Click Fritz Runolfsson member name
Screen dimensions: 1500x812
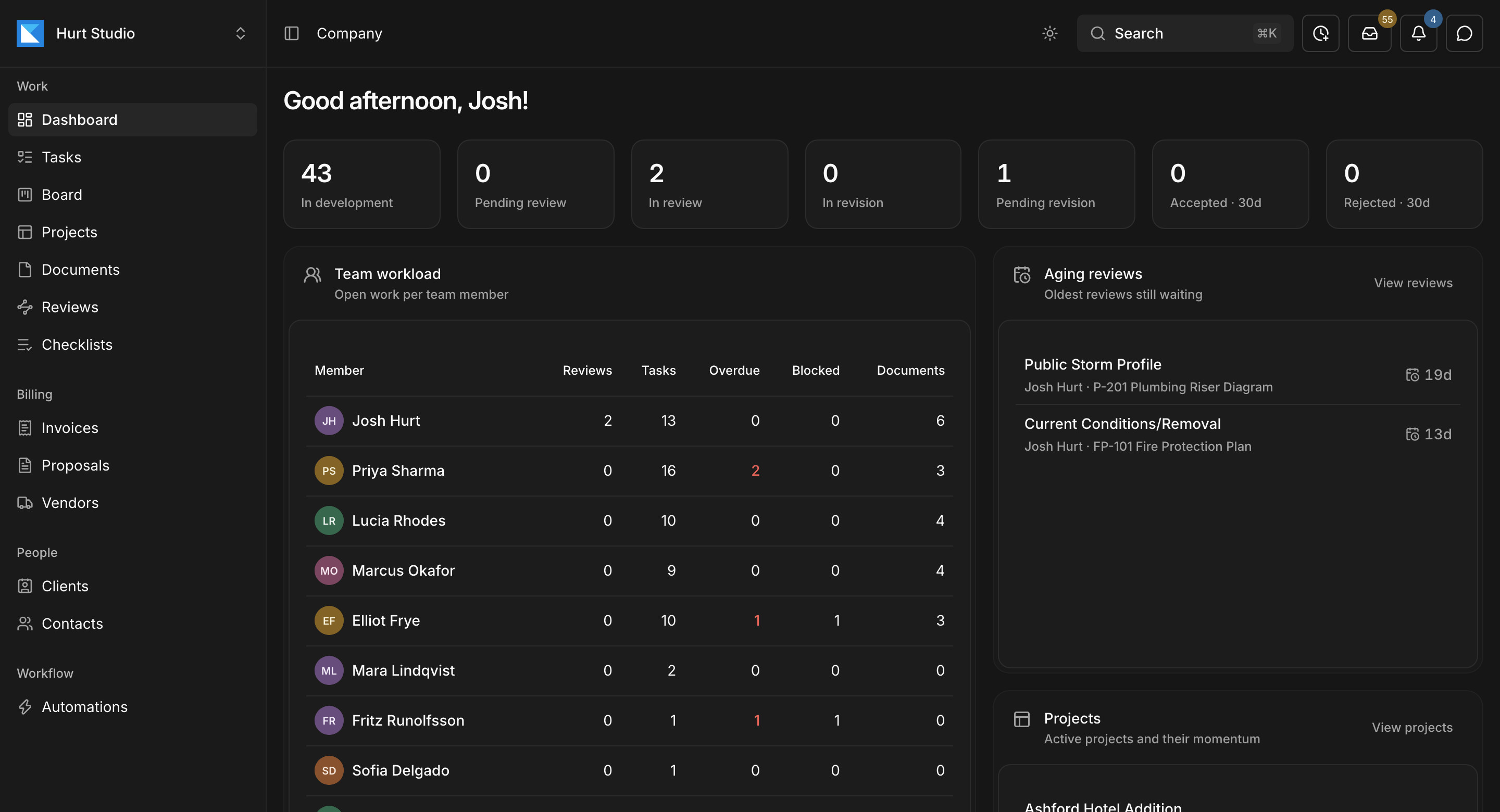[x=408, y=720]
